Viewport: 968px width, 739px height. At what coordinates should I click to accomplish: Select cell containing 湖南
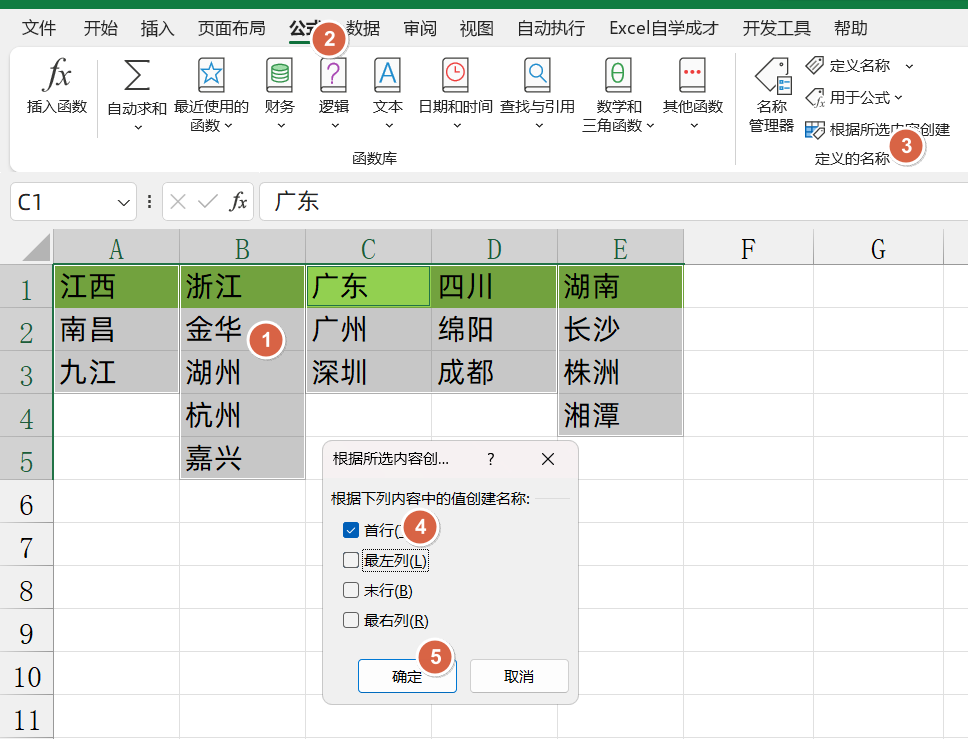click(x=620, y=286)
